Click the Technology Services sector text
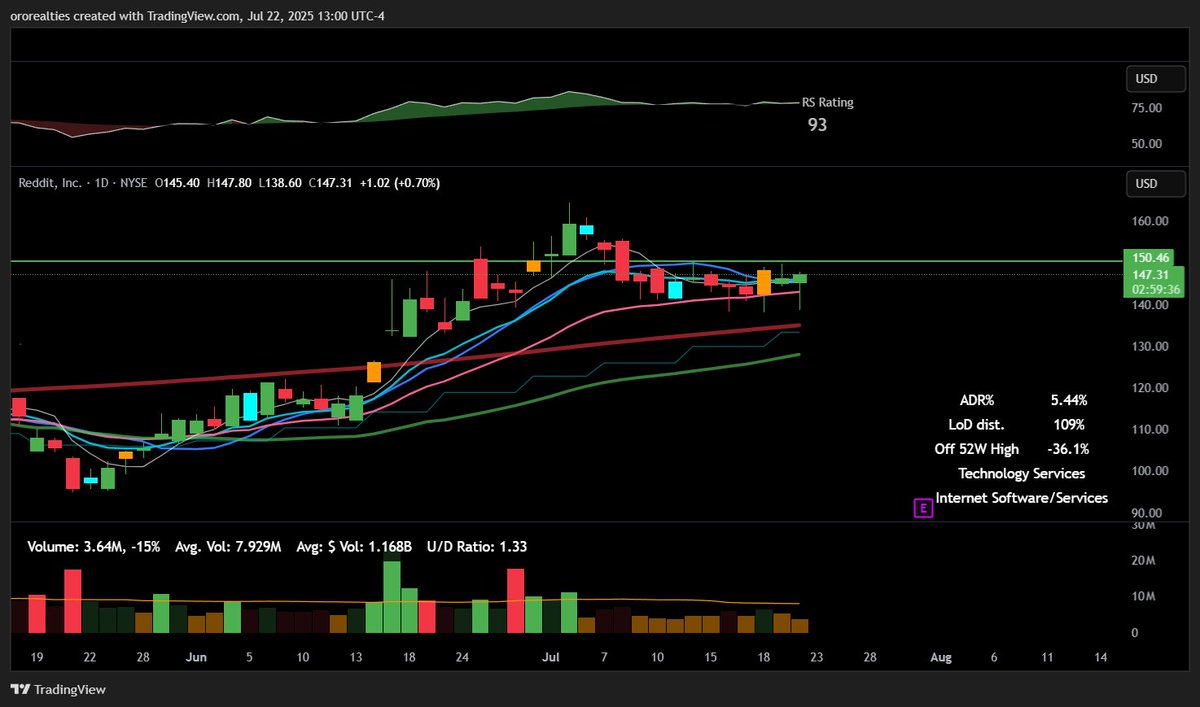Screen dimensions: 1200x707 pos(1021,473)
